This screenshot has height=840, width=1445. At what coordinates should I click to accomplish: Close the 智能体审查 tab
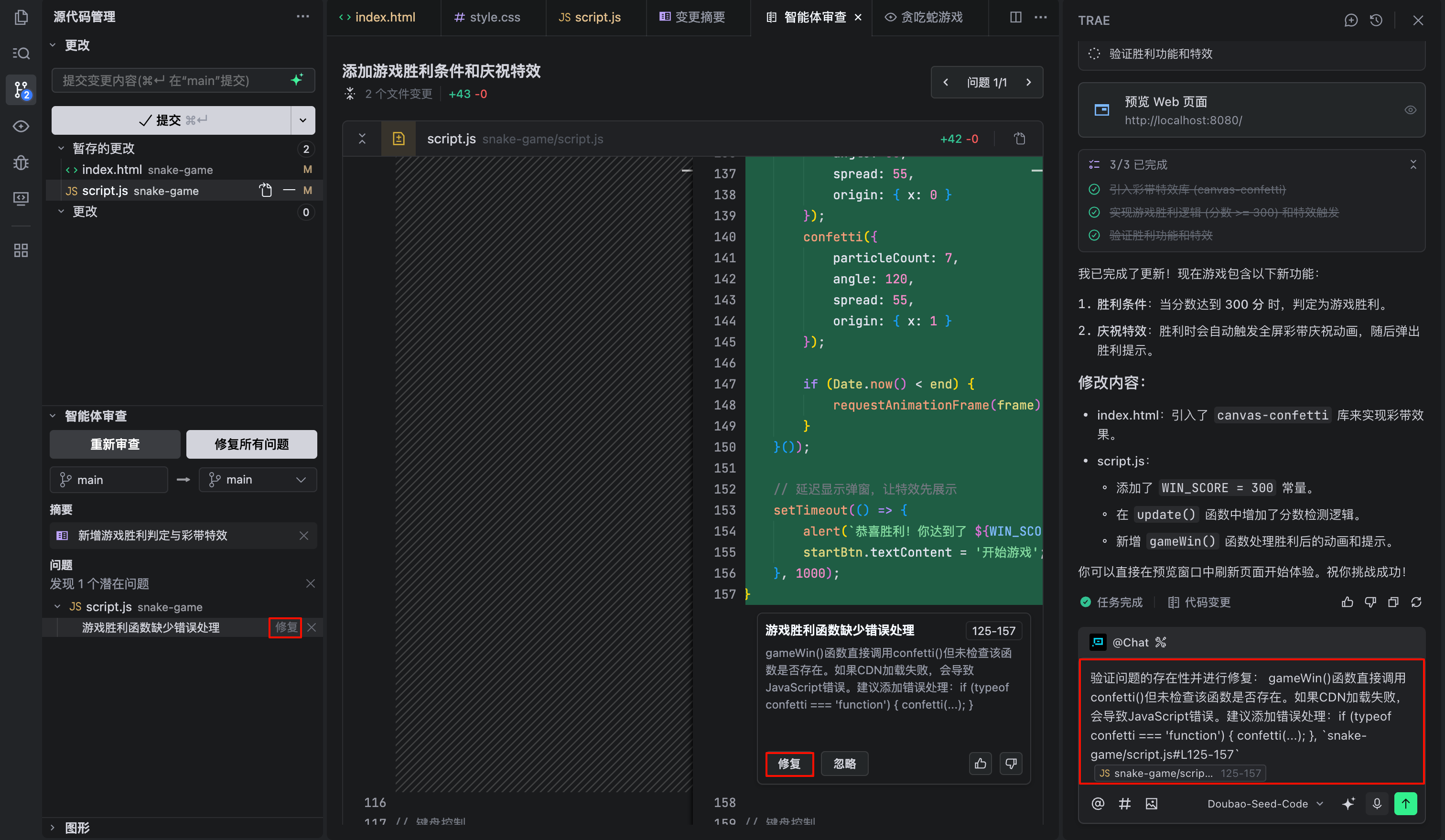tap(858, 17)
